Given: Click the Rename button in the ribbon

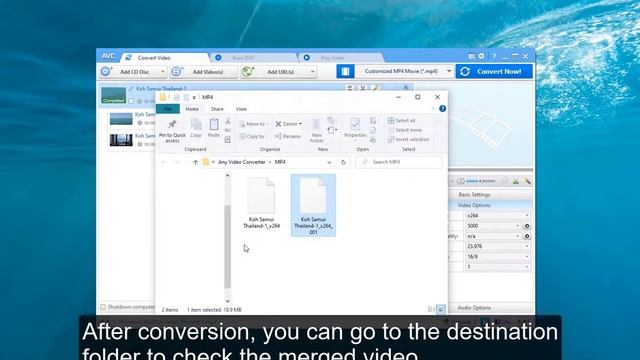Looking at the screenshot, I should pyautogui.click(x=288, y=136).
